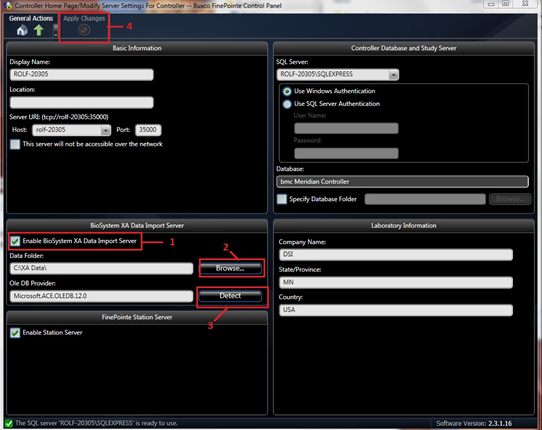542x430 pixels.
Task: Check 'This server will not be accessible' box
Action: [x=15, y=144]
